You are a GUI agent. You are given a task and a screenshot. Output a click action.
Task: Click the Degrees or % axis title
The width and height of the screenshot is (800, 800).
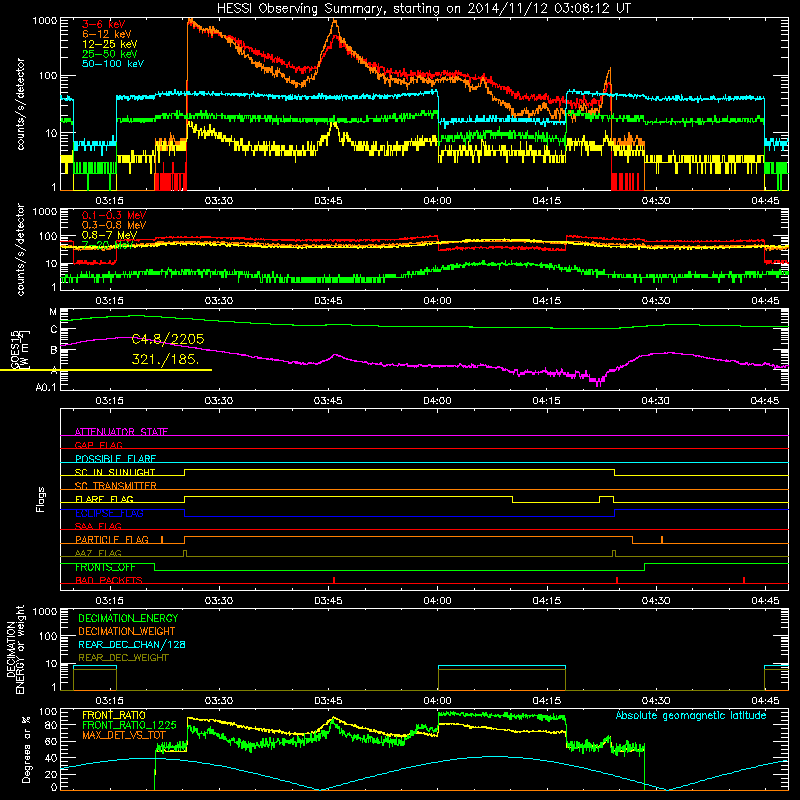tap(26, 749)
